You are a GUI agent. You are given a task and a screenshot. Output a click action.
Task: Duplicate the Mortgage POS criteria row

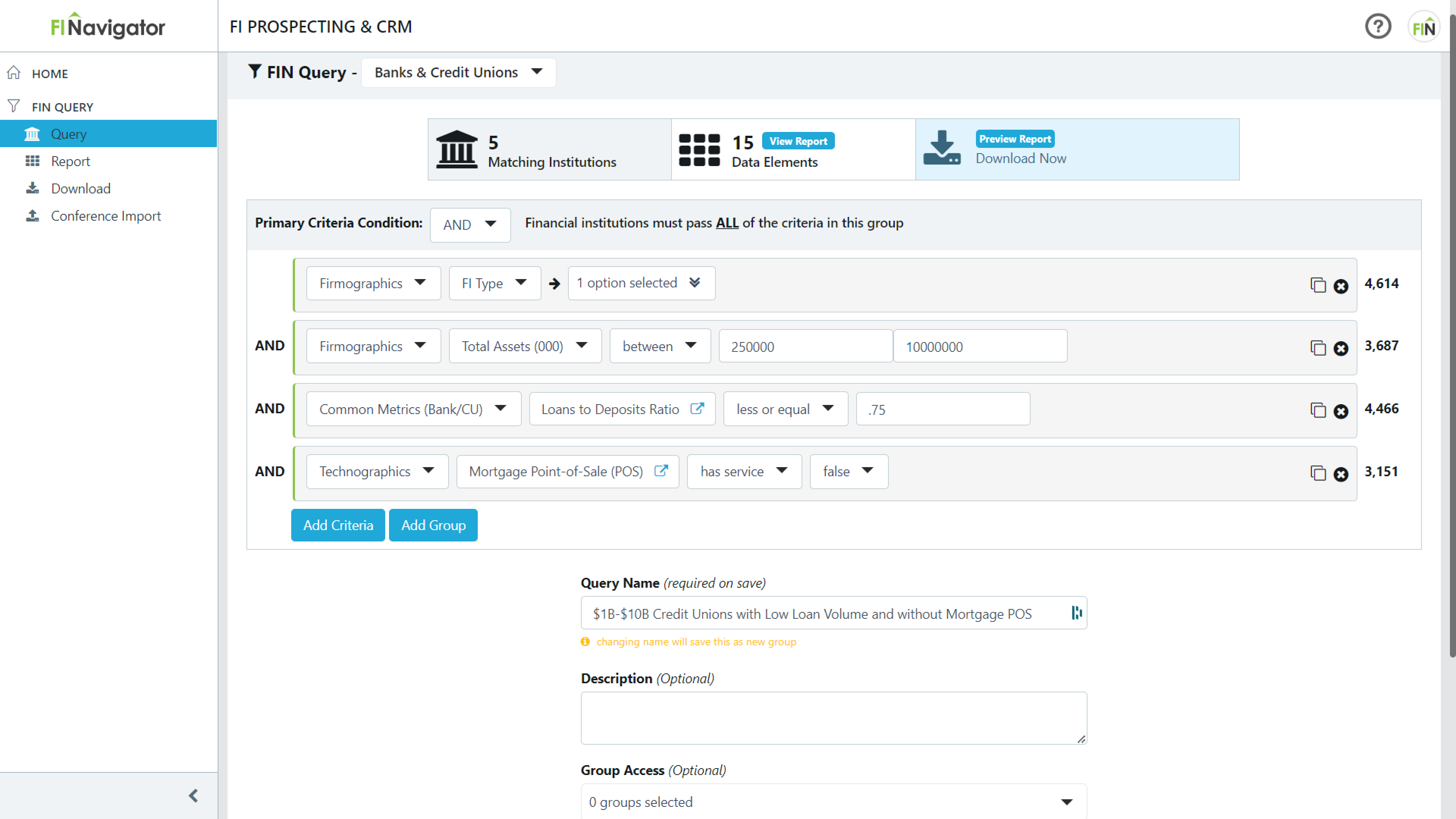1318,472
